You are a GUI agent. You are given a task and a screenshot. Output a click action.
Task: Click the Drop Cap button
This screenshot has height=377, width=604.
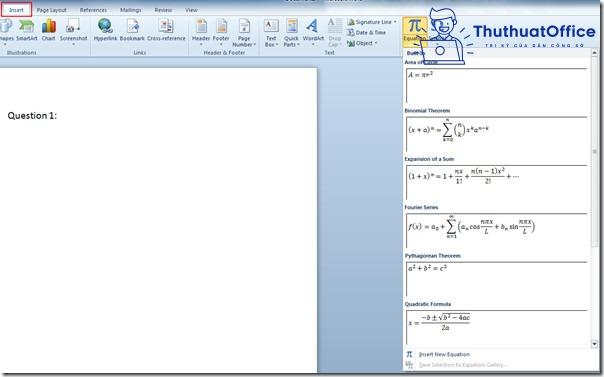coord(335,33)
